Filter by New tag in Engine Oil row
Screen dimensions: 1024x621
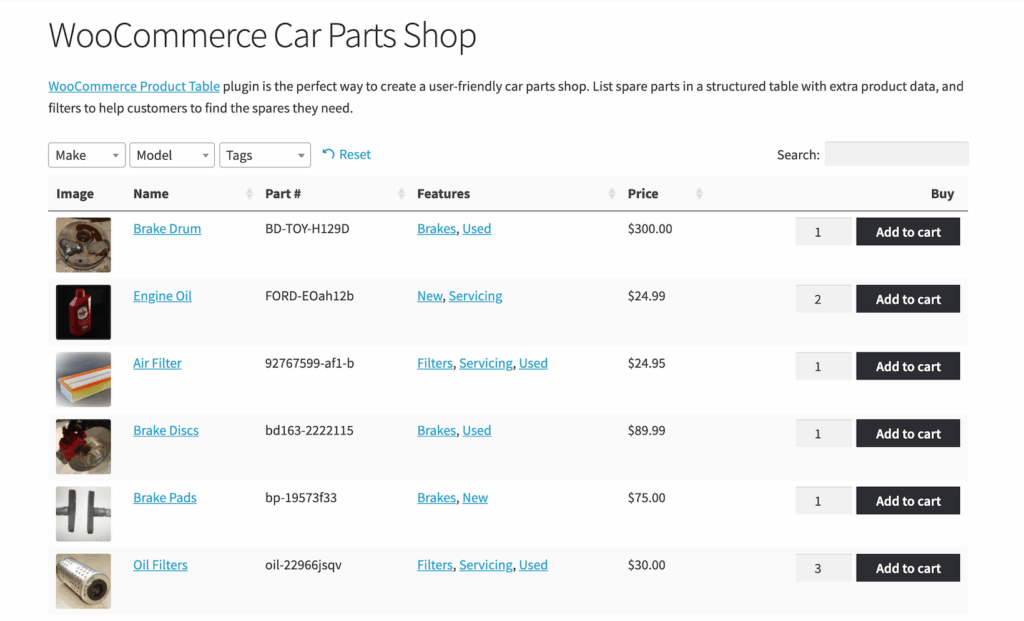[x=430, y=296]
